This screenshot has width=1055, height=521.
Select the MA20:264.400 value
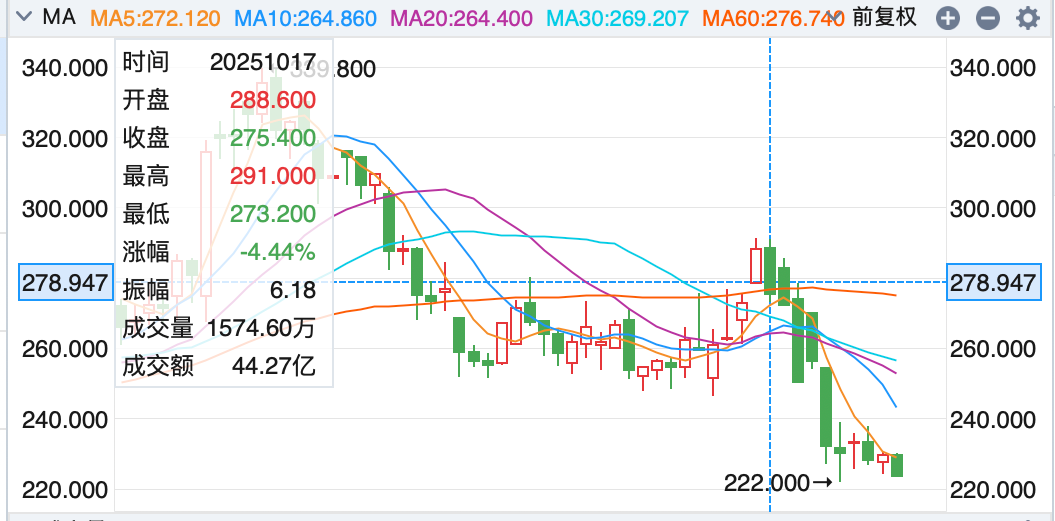point(462,18)
